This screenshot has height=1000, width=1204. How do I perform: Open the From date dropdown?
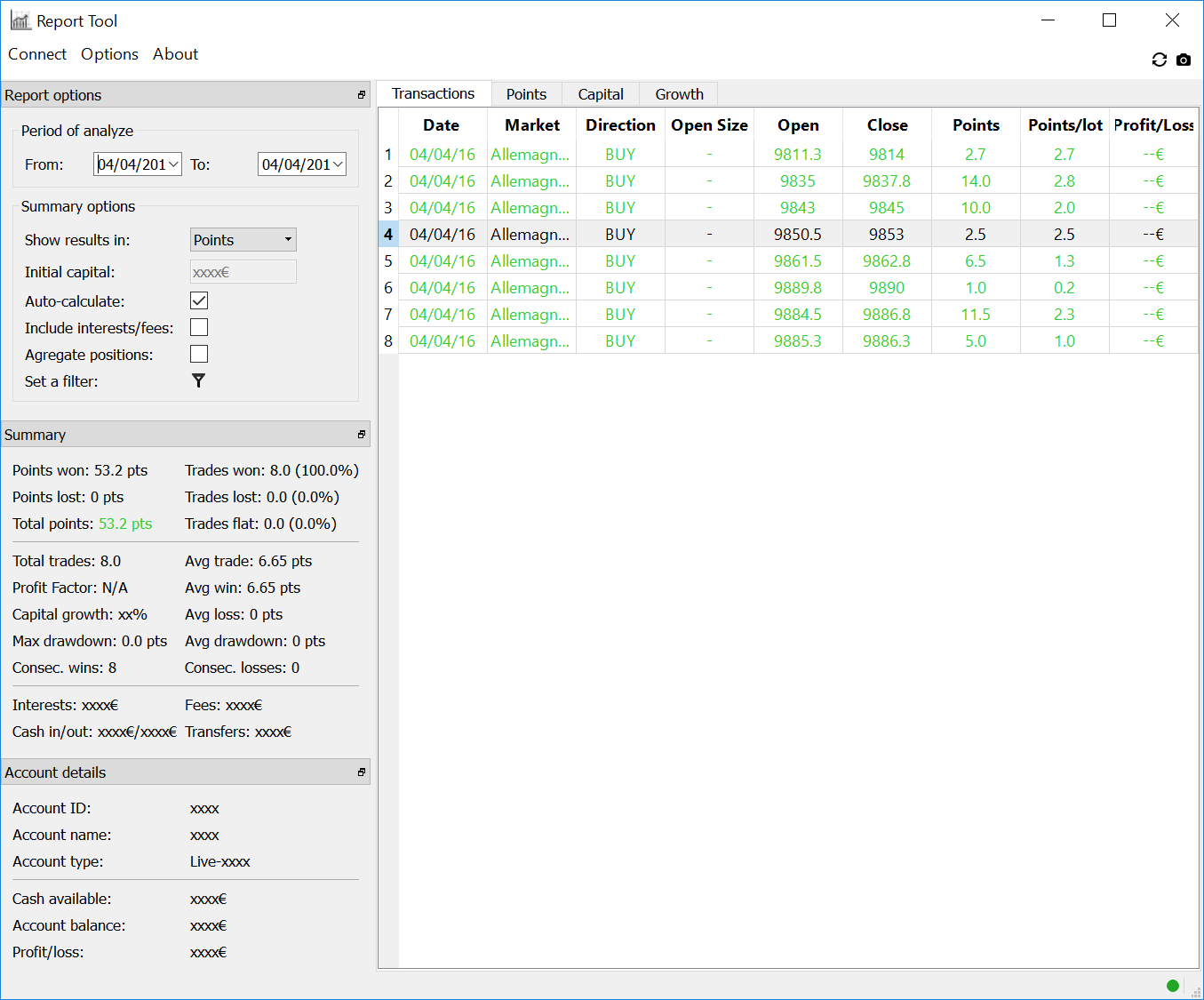173,164
